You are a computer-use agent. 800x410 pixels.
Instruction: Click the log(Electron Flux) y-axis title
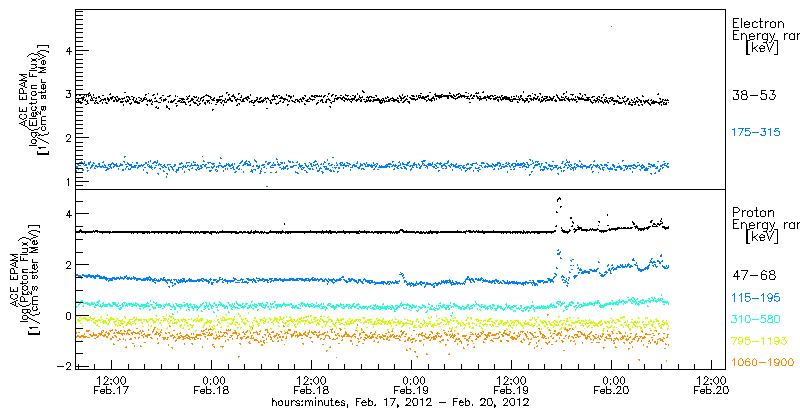pyautogui.click(x=32, y=98)
